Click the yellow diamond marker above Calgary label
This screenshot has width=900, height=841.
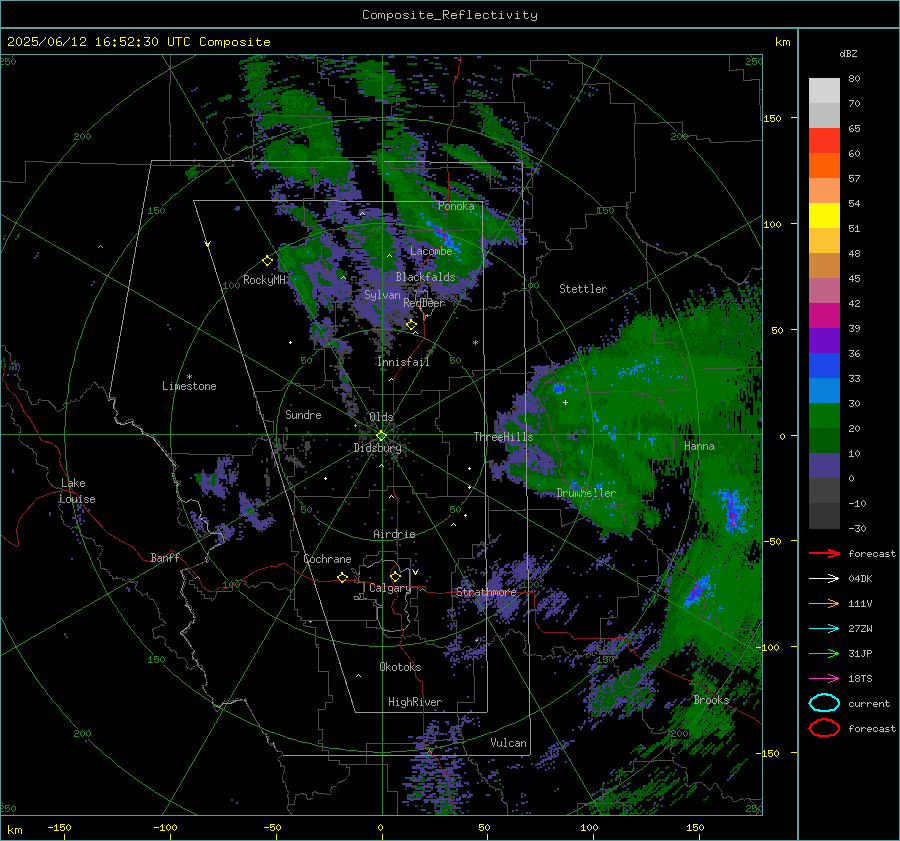pyautogui.click(x=395, y=576)
